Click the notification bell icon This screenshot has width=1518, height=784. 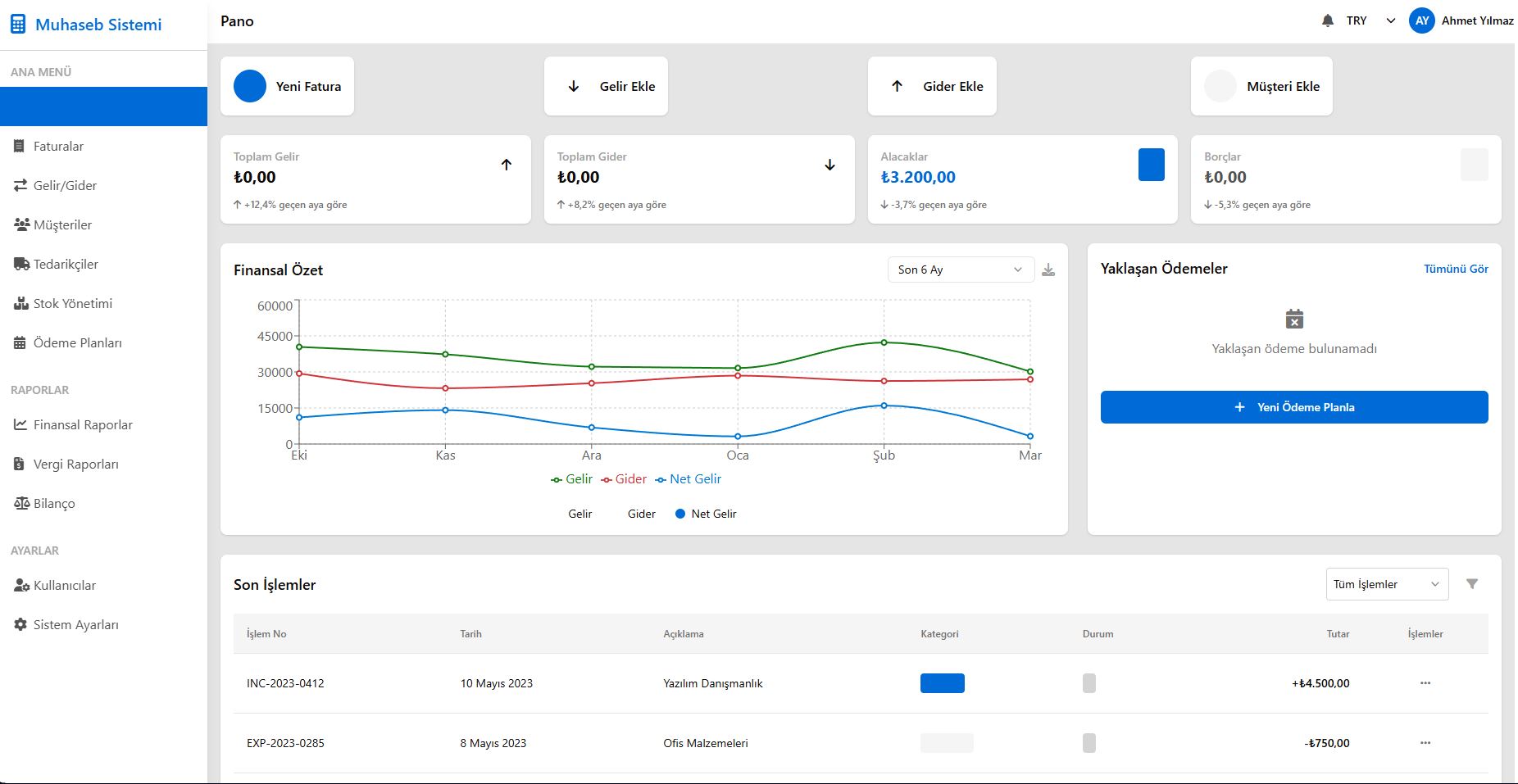[x=1327, y=20]
